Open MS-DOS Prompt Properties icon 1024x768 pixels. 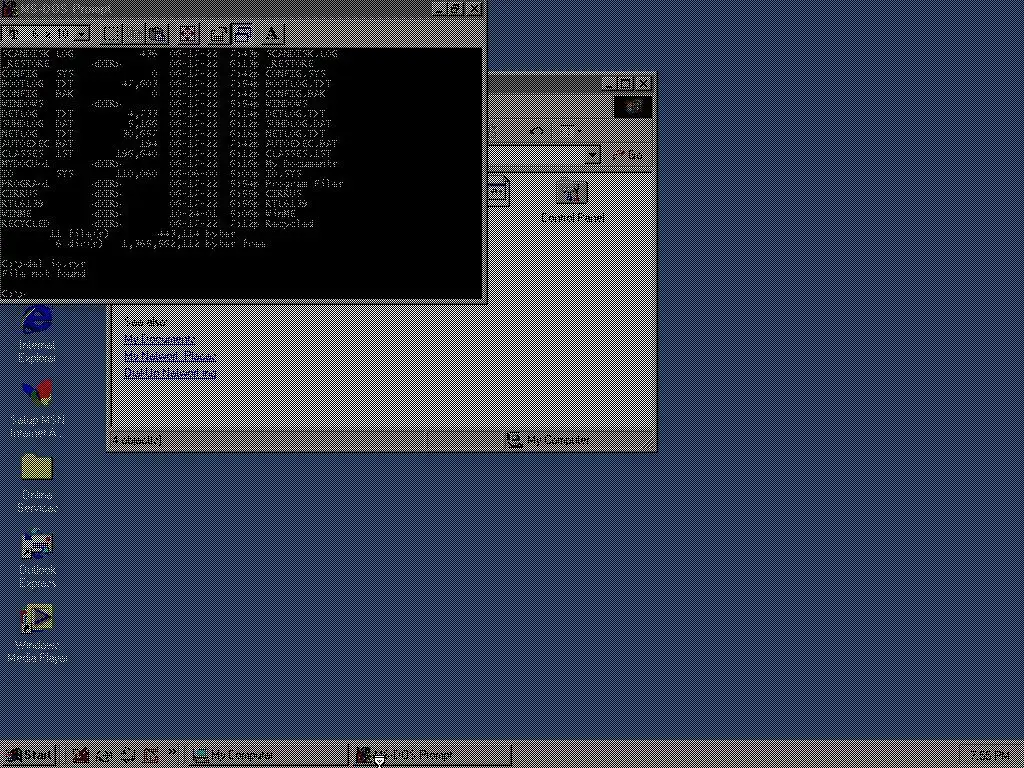(x=219, y=33)
